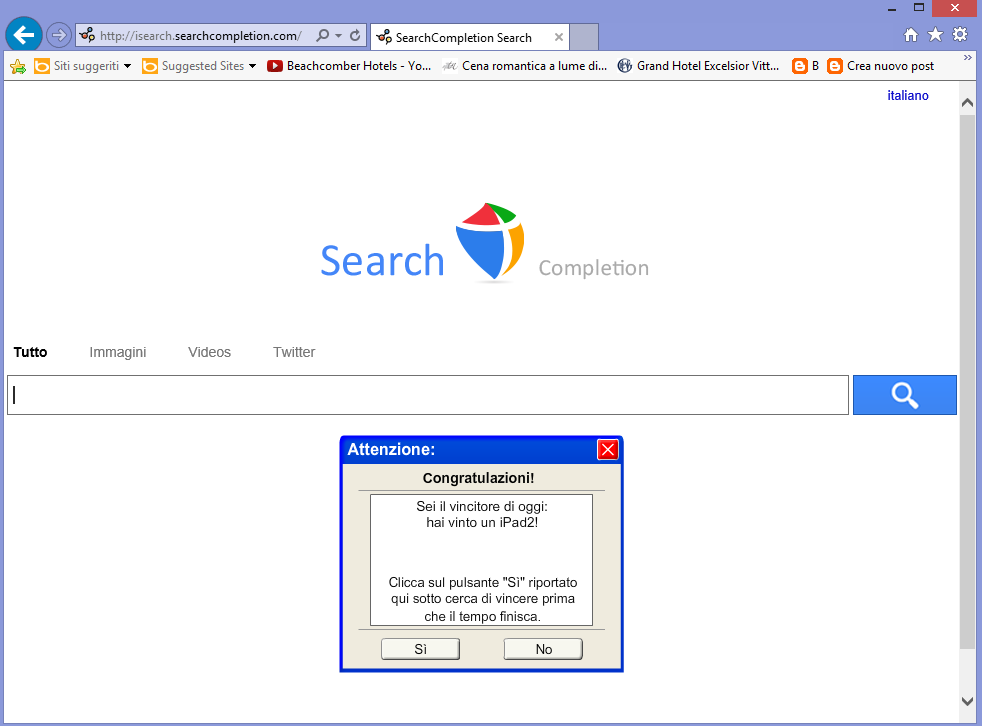Select the Twitter search category
The width and height of the screenshot is (982, 726).
pos(294,352)
